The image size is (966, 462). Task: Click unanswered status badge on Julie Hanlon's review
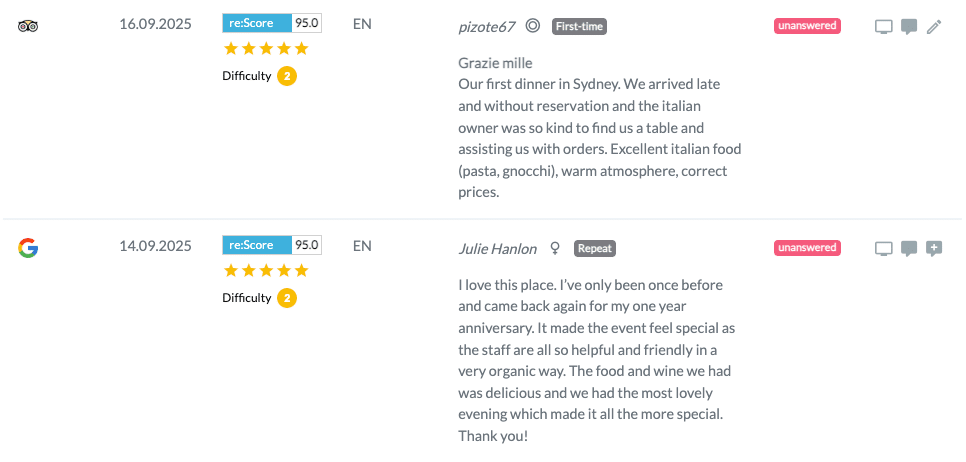tap(807, 248)
